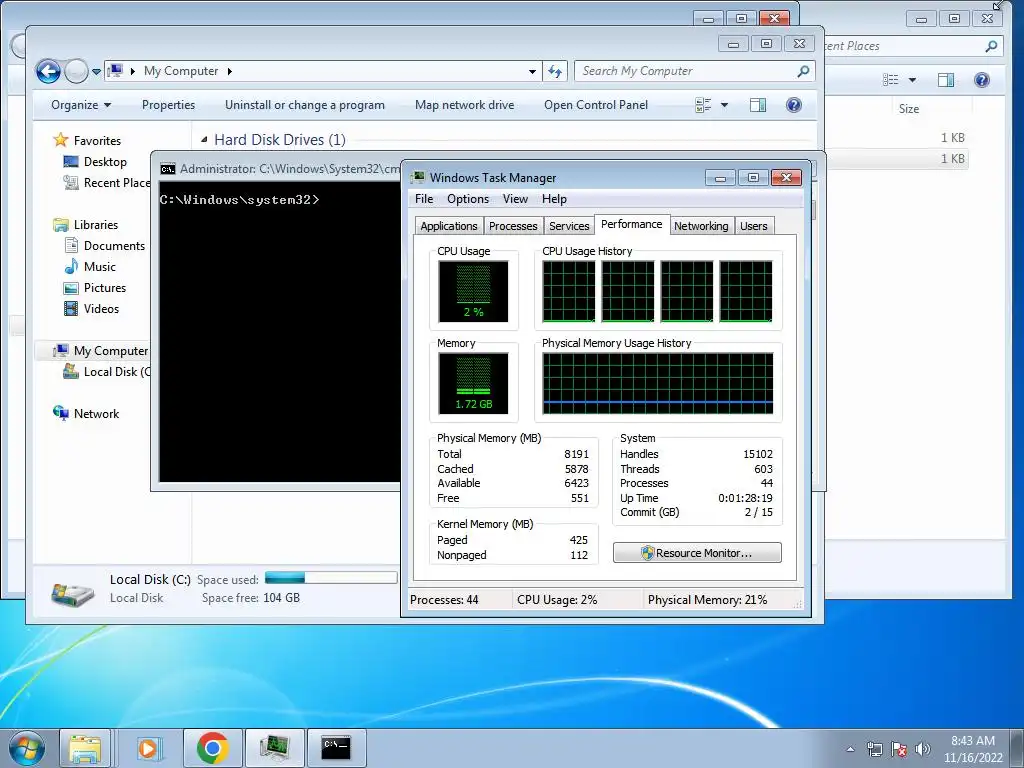Collapse the Hard Disk Drives group
This screenshot has height=768, width=1024.
coord(204,140)
